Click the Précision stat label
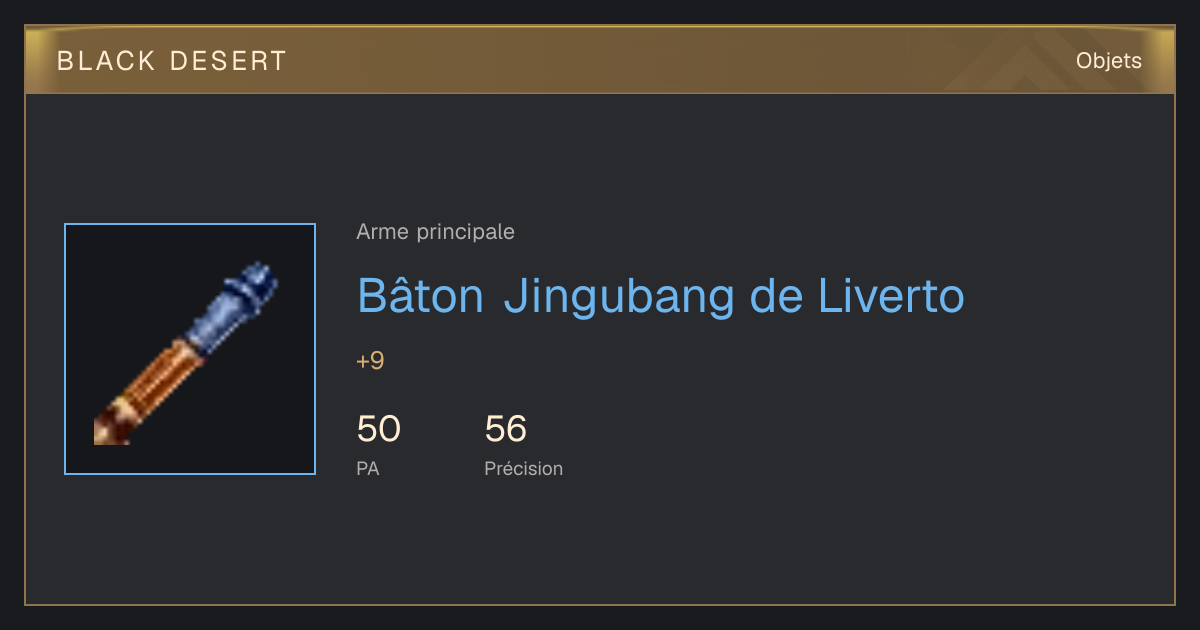The height and width of the screenshot is (630, 1200). pyautogui.click(x=523, y=468)
